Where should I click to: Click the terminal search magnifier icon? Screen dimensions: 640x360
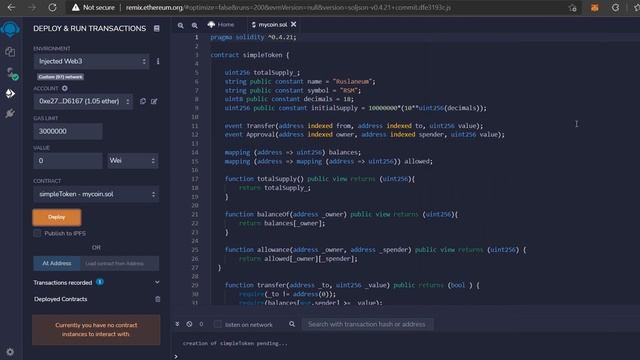tap(292, 324)
